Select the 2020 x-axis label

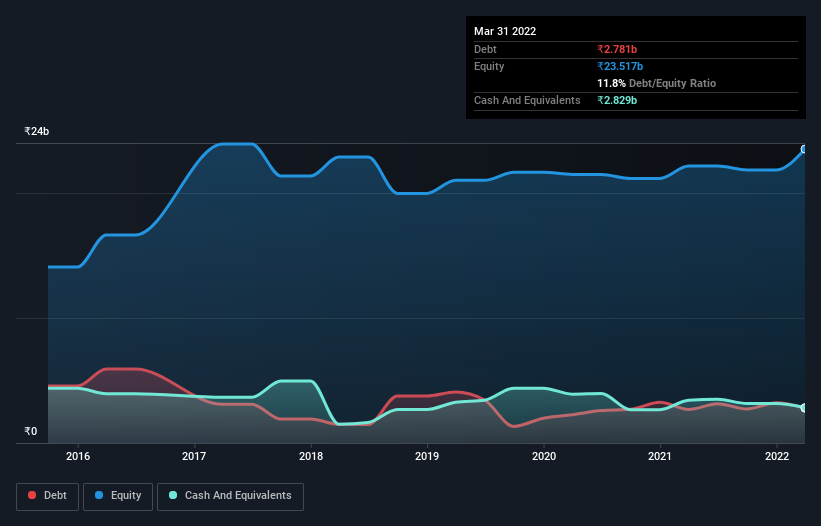[544, 456]
